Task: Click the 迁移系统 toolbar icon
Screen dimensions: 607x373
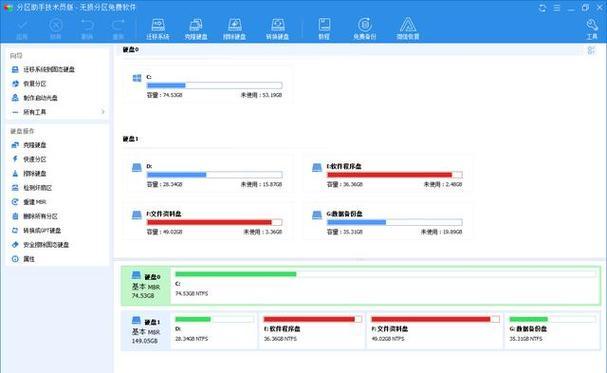Action: tap(158, 29)
